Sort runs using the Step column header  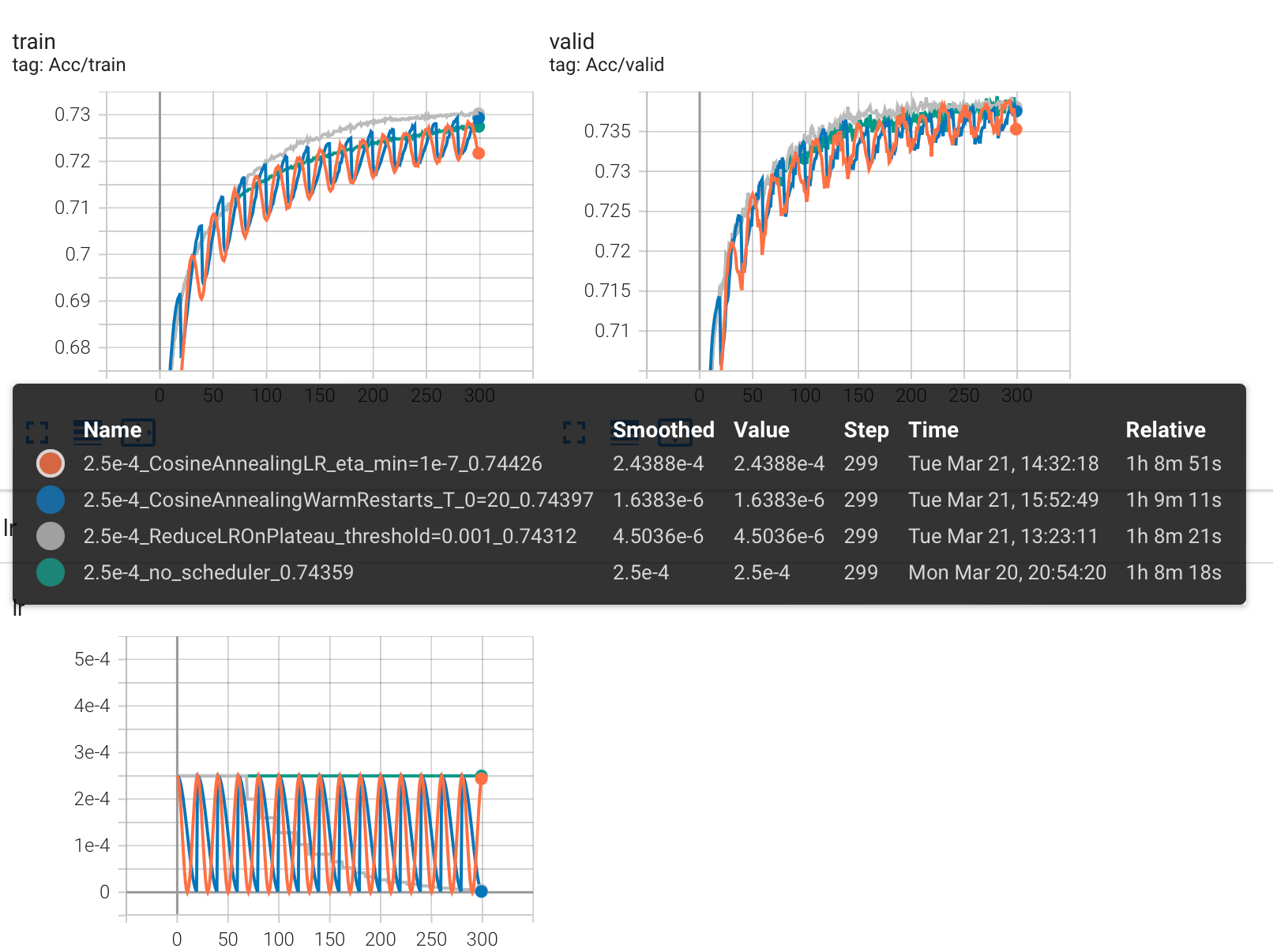coord(866,430)
